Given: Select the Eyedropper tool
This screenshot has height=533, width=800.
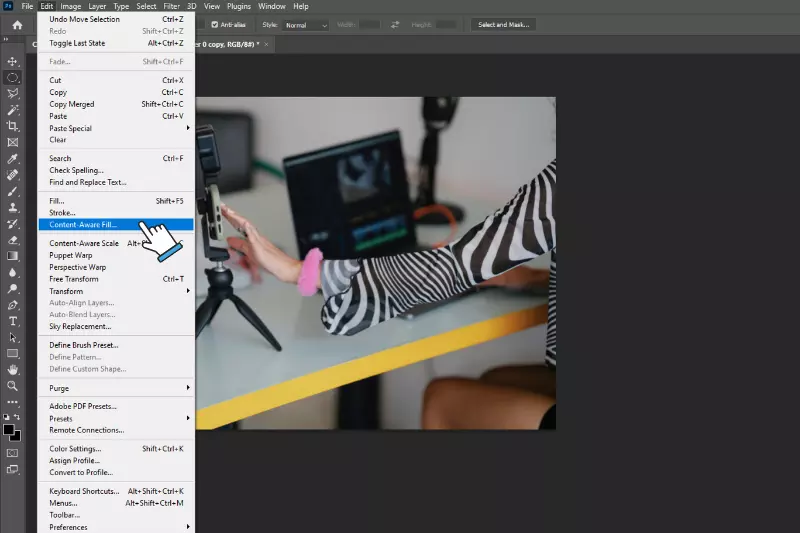Looking at the screenshot, I should click(x=12, y=159).
